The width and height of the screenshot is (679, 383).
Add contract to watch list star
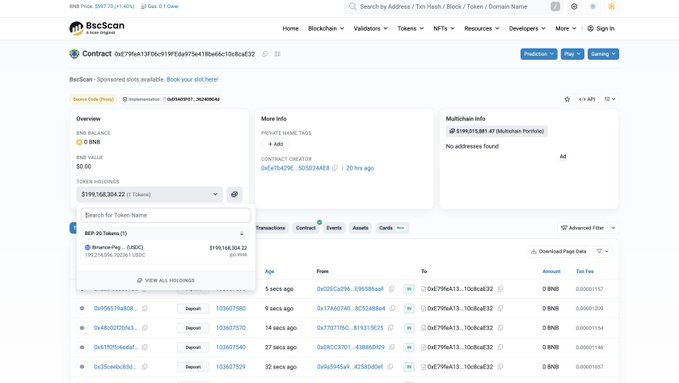click(567, 99)
